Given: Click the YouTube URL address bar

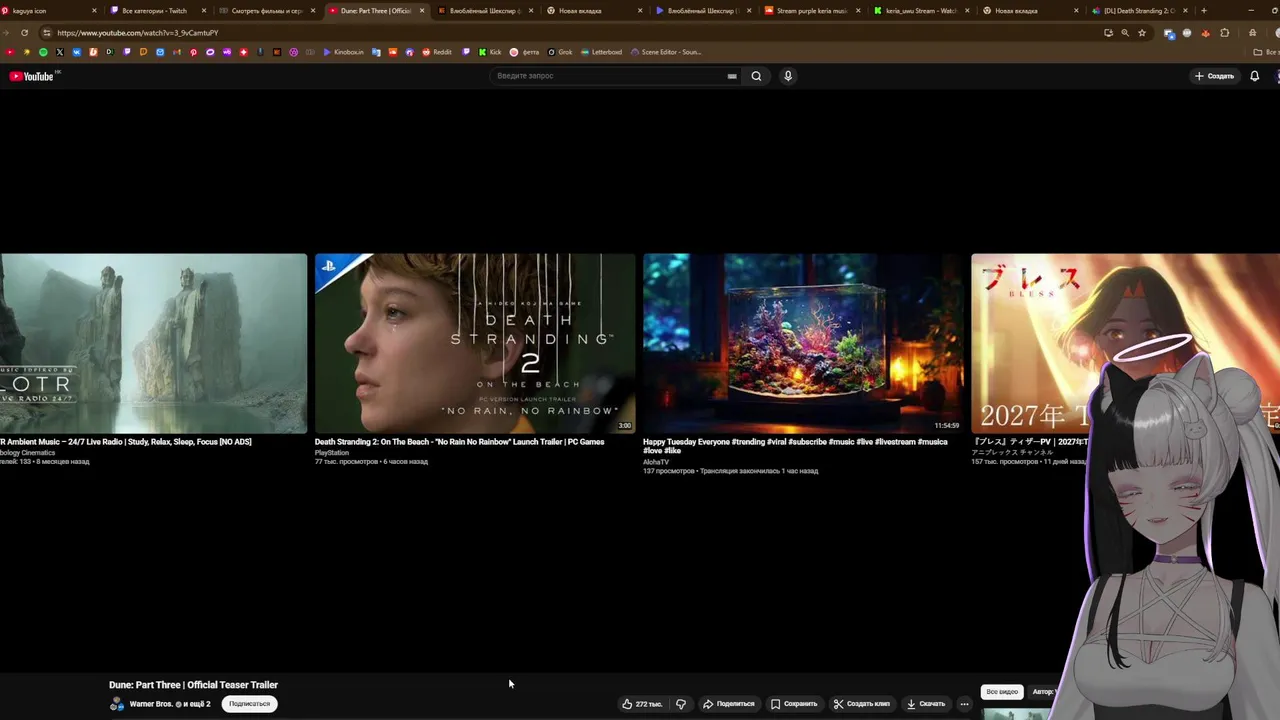Looking at the screenshot, I should 570,33.
